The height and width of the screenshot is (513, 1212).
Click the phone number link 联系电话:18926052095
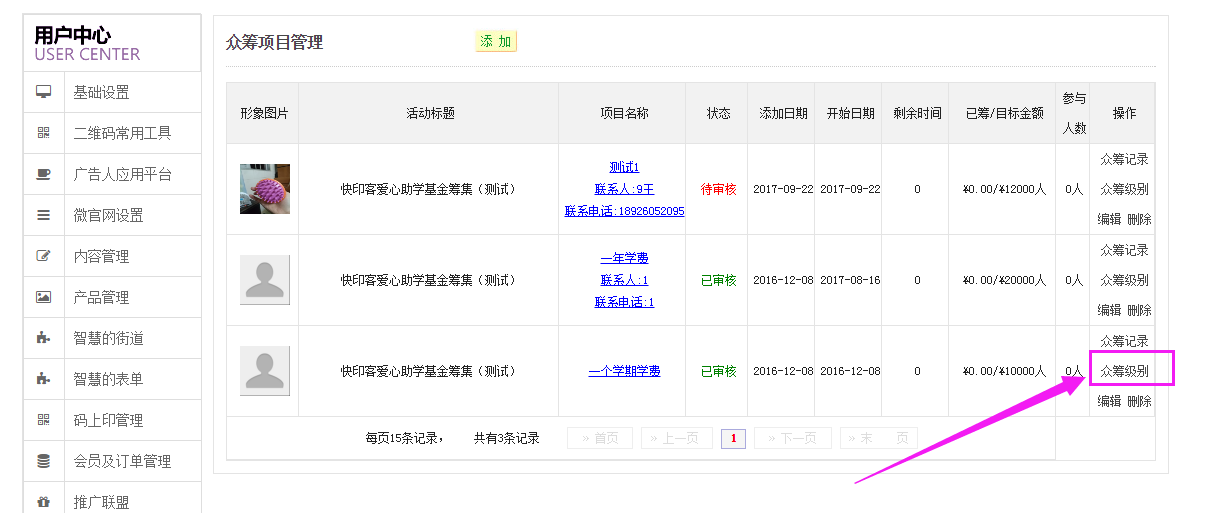point(624,211)
